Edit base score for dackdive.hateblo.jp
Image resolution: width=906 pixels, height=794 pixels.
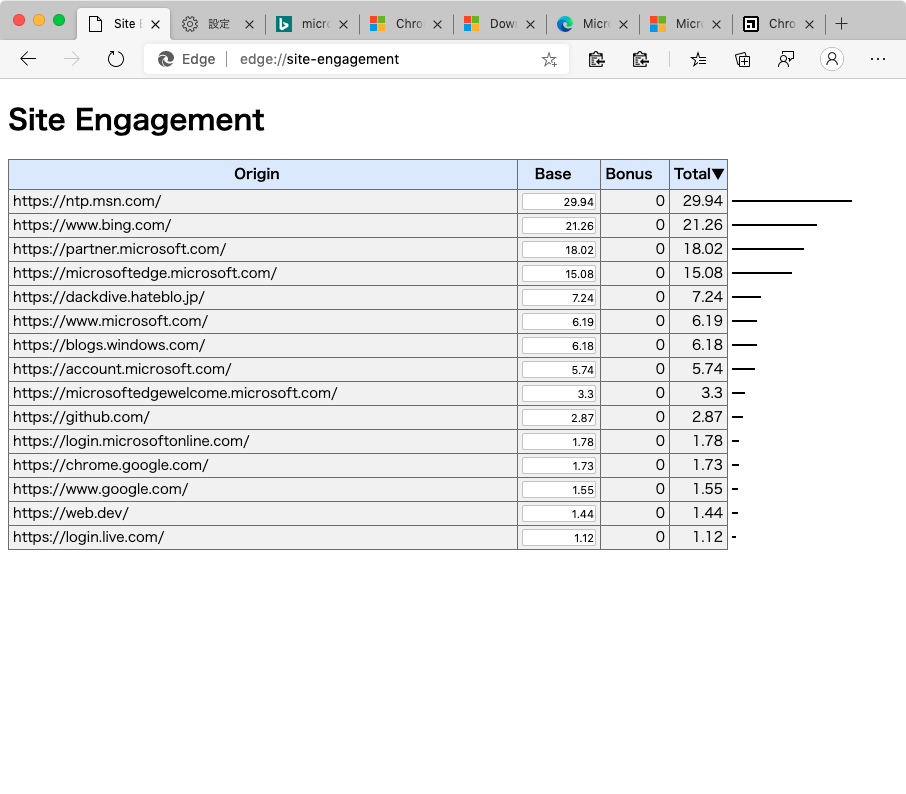point(559,298)
